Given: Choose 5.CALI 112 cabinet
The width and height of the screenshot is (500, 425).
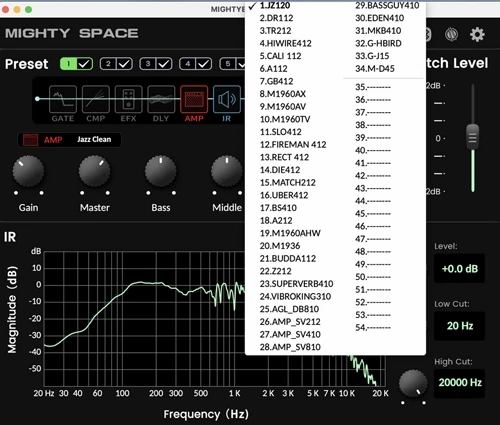Looking at the screenshot, I should point(280,56).
